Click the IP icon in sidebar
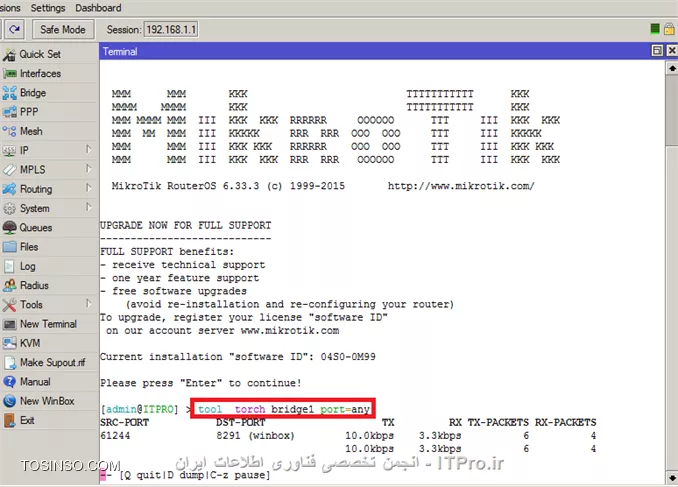This screenshot has width=678, height=487. (x=10, y=151)
